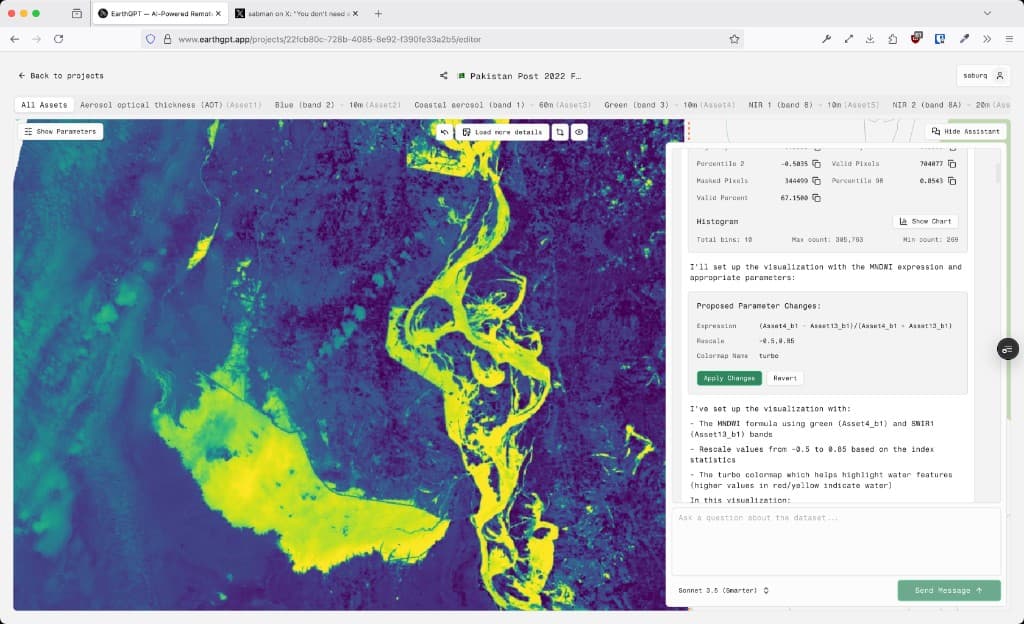Screen dimensions: 1024x624
Task: Click the blue bookmark extension icon
Action: (940, 39)
